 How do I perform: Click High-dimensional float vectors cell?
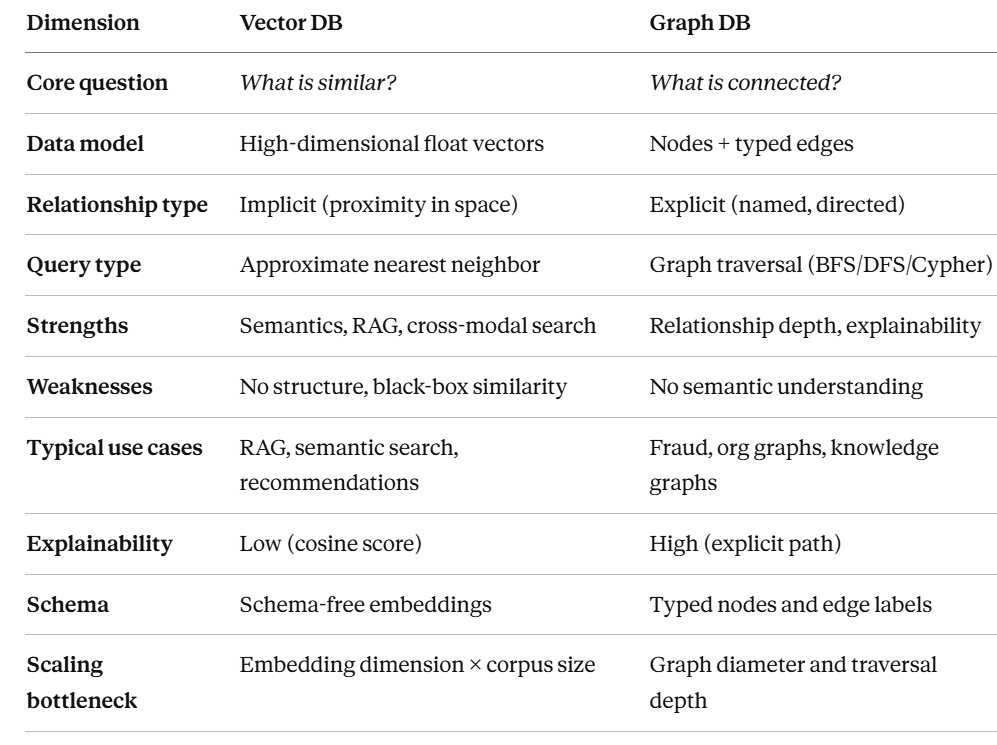[392, 144]
